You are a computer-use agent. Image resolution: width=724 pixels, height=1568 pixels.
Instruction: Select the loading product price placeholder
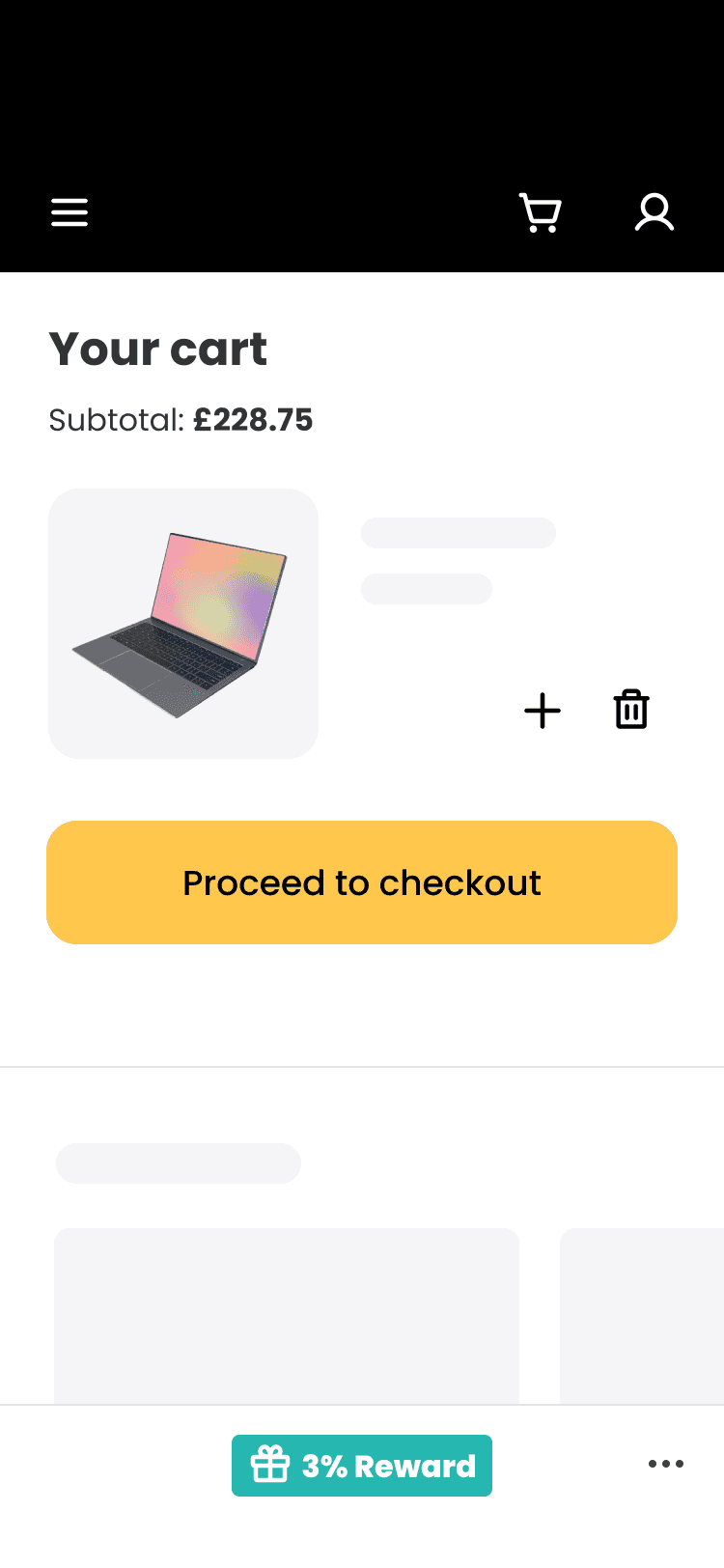[x=427, y=589]
